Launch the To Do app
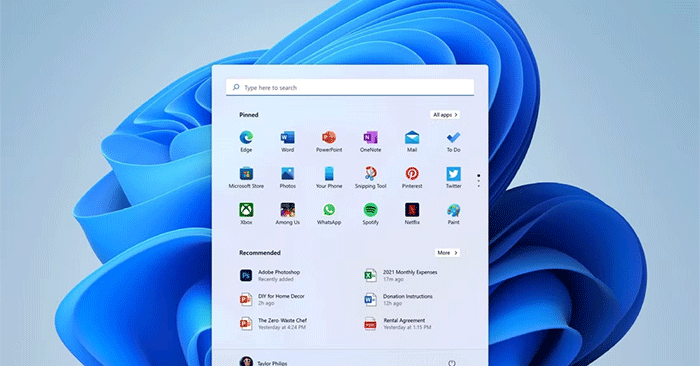This screenshot has width=700, height=366. [x=454, y=141]
